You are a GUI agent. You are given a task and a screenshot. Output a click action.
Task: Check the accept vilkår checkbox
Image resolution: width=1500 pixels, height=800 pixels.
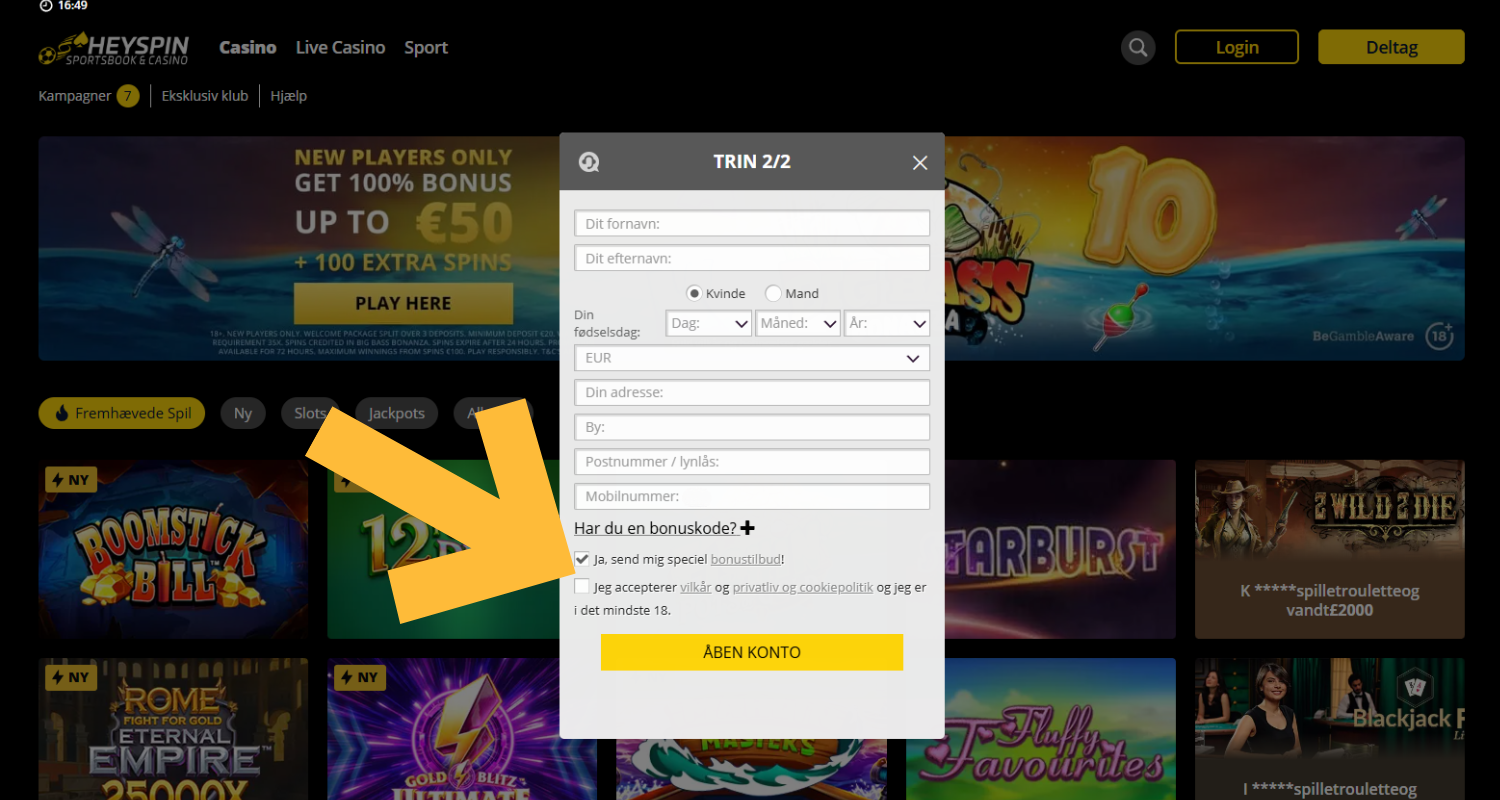(x=582, y=586)
